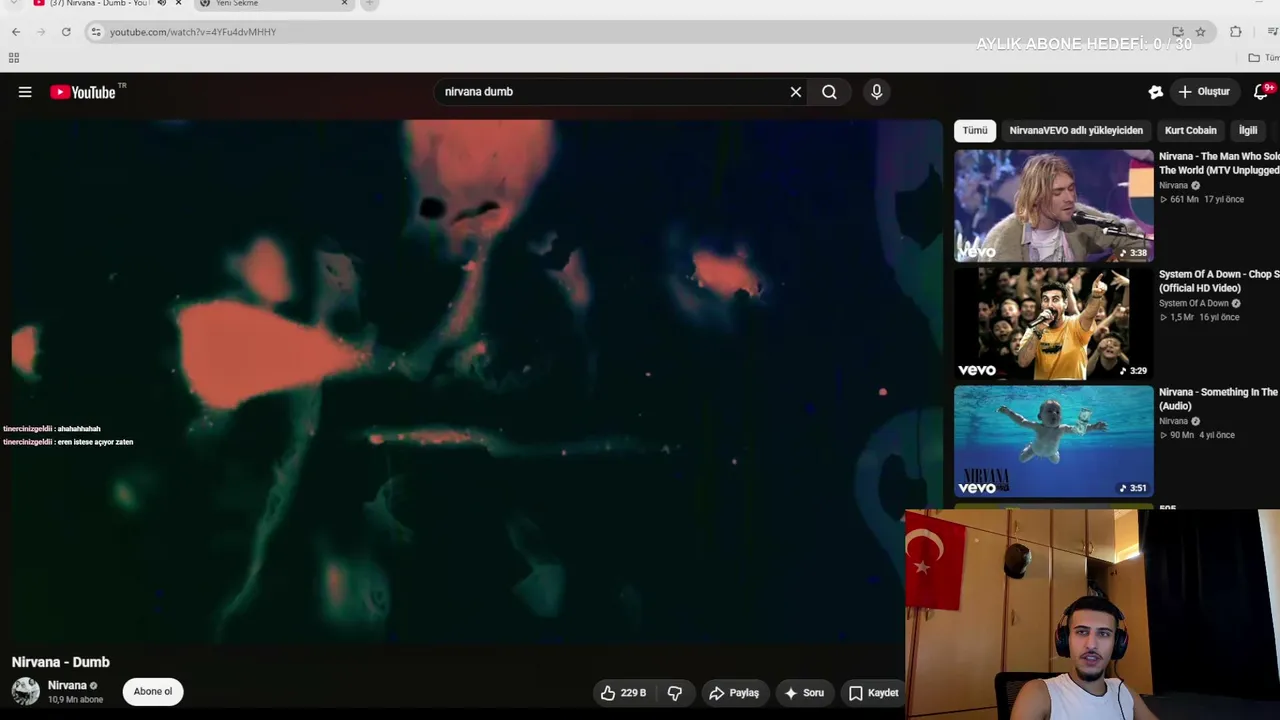
Task: Open site information icon in address bar
Action: (96, 32)
